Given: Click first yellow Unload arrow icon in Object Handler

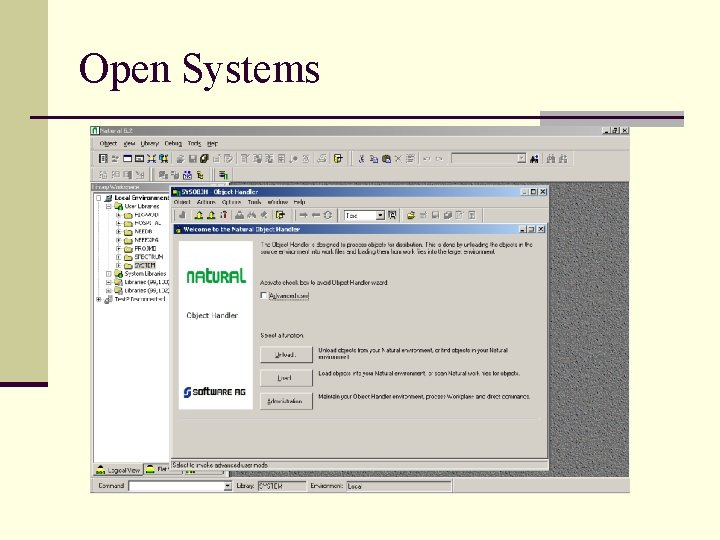Looking at the screenshot, I should click(x=199, y=215).
